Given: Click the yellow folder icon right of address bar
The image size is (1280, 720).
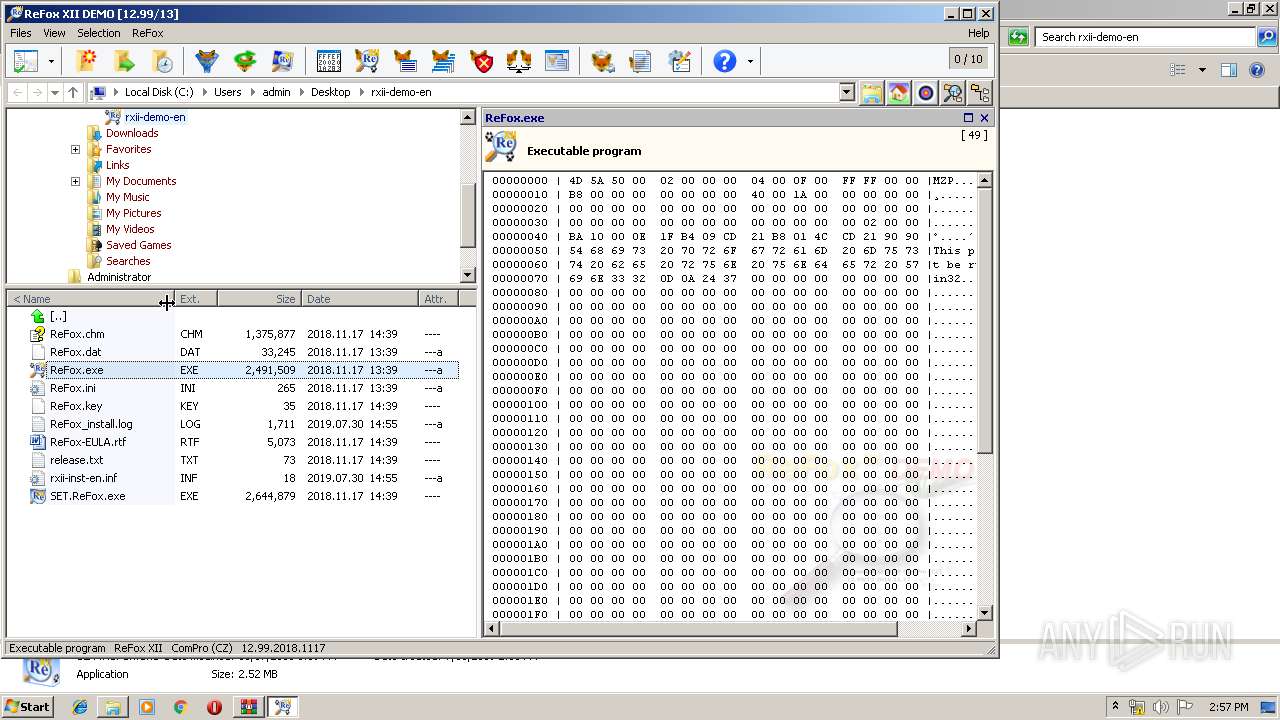Looking at the screenshot, I should (872, 93).
